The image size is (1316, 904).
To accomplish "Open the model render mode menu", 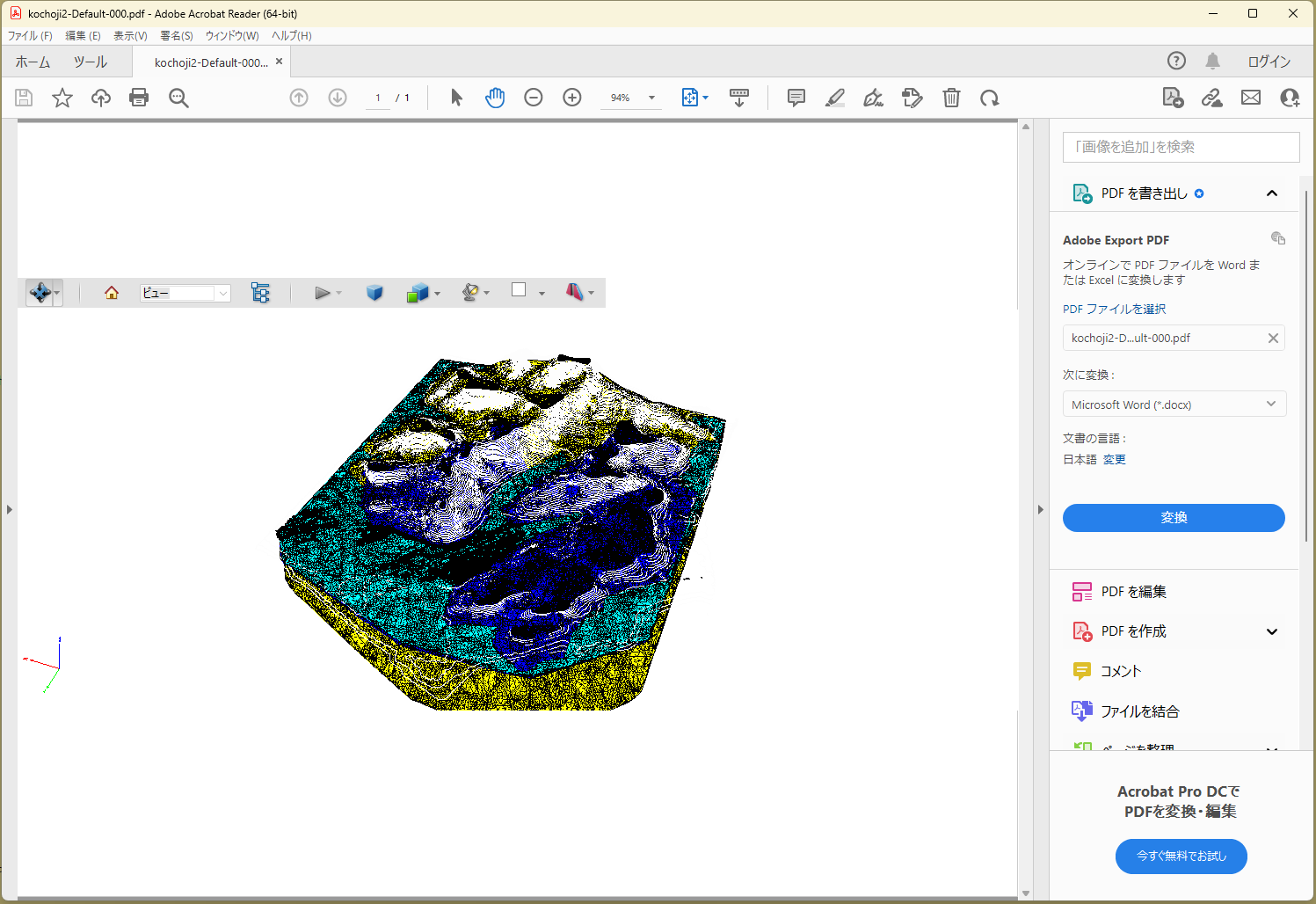I will pyautogui.click(x=423, y=293).
